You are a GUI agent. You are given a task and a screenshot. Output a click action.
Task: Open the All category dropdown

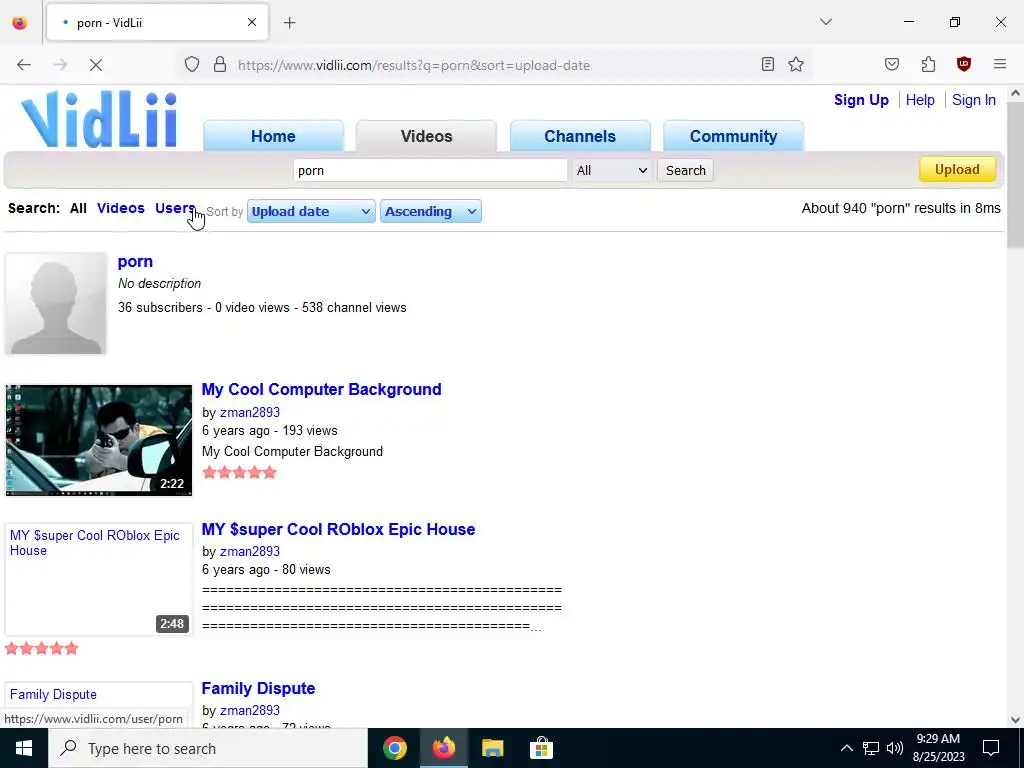coord(611,170)
